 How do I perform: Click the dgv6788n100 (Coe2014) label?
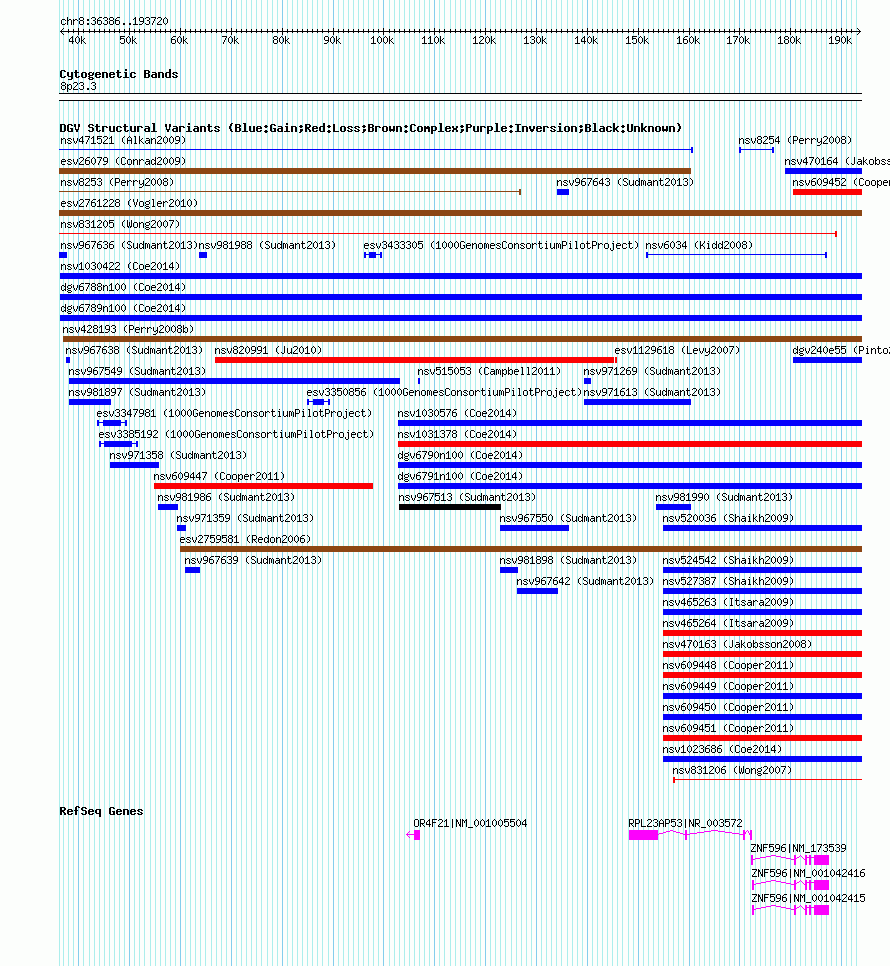123,287
